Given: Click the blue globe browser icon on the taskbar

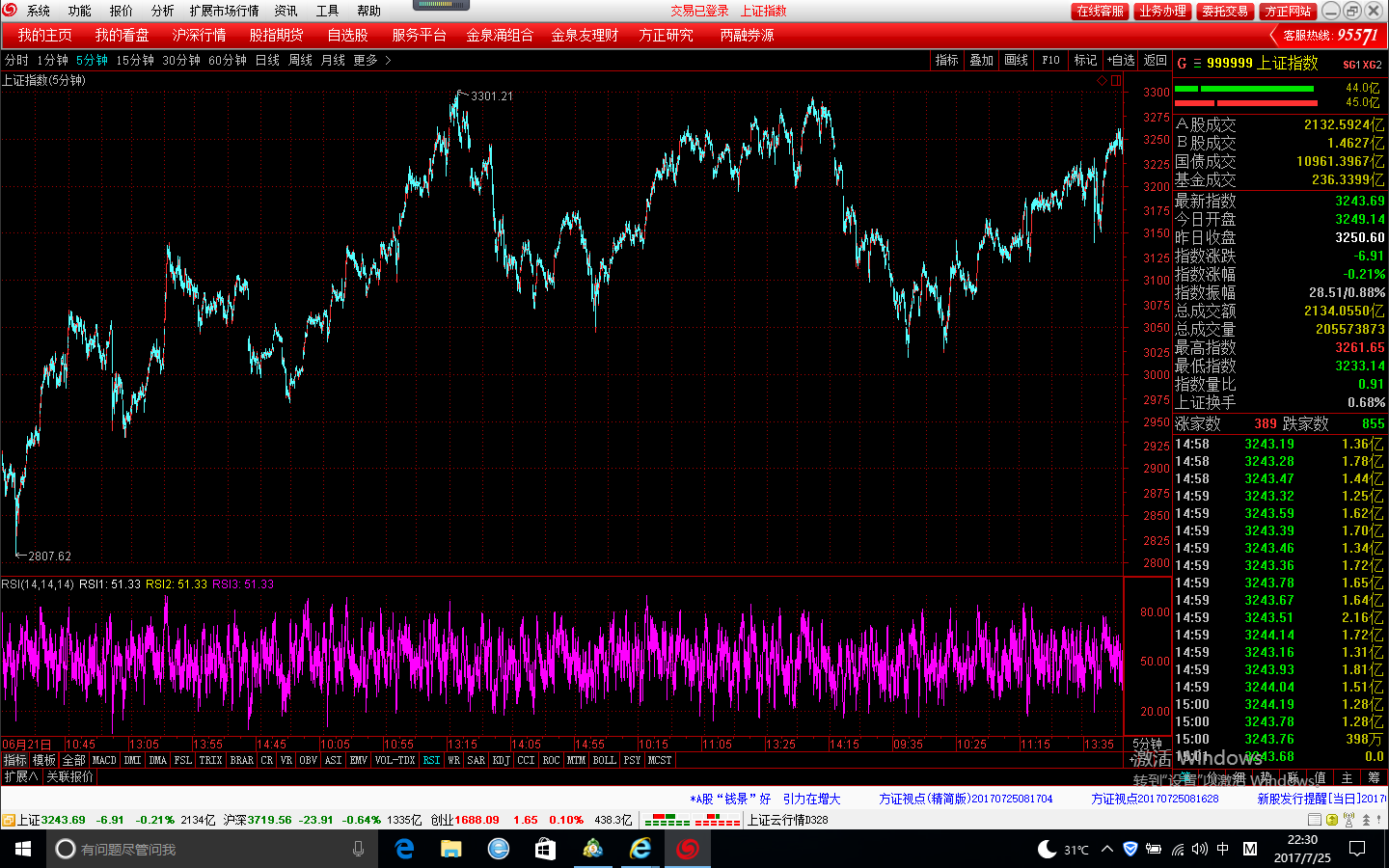Looking at the screenshot, I should [x=499, y=849].
